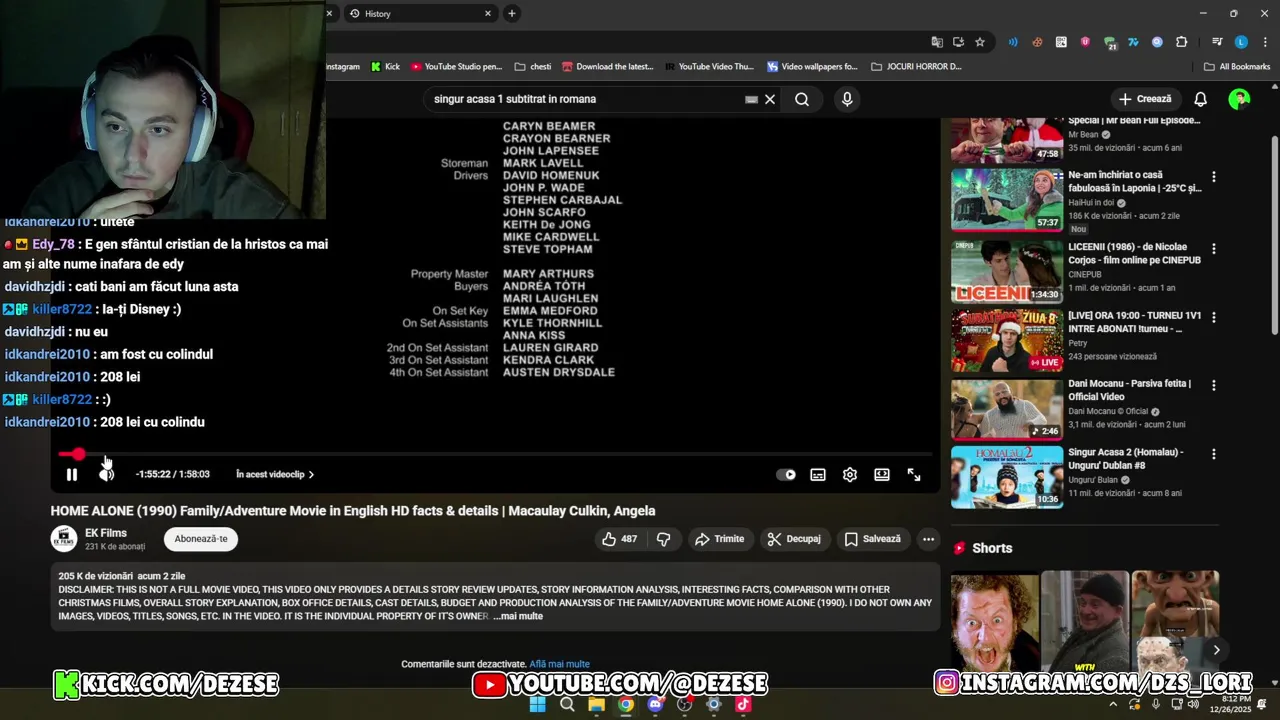Pause the video with the pause button
The image size is (1280, 720).
pyautogui.click(x=72, y=475)
